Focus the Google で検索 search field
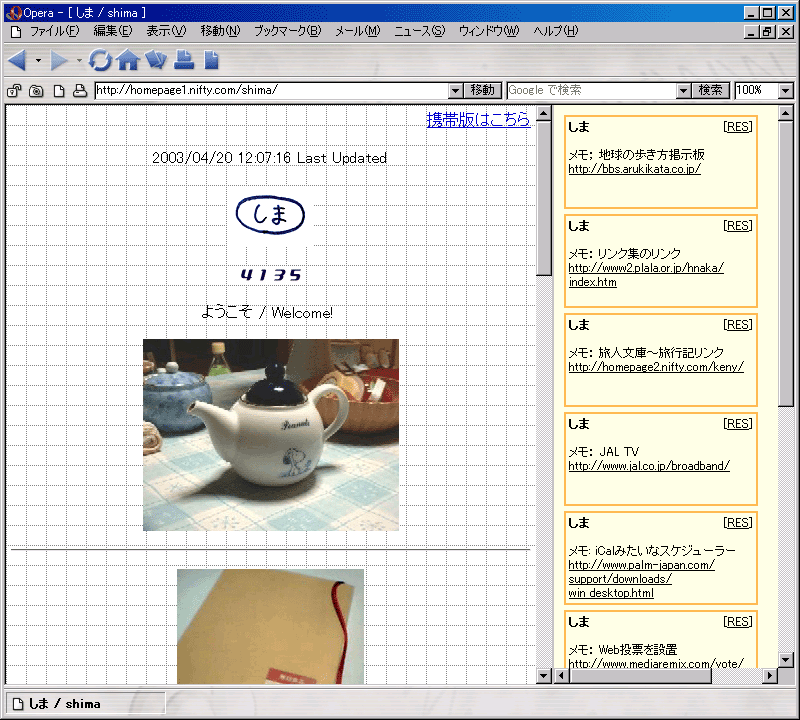This screenshot has height=720, width=800. [591, 91]
